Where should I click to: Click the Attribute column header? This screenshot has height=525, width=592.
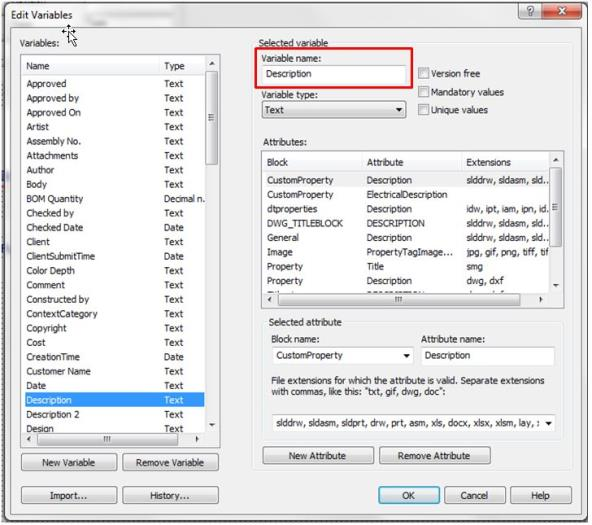(412, 162)
